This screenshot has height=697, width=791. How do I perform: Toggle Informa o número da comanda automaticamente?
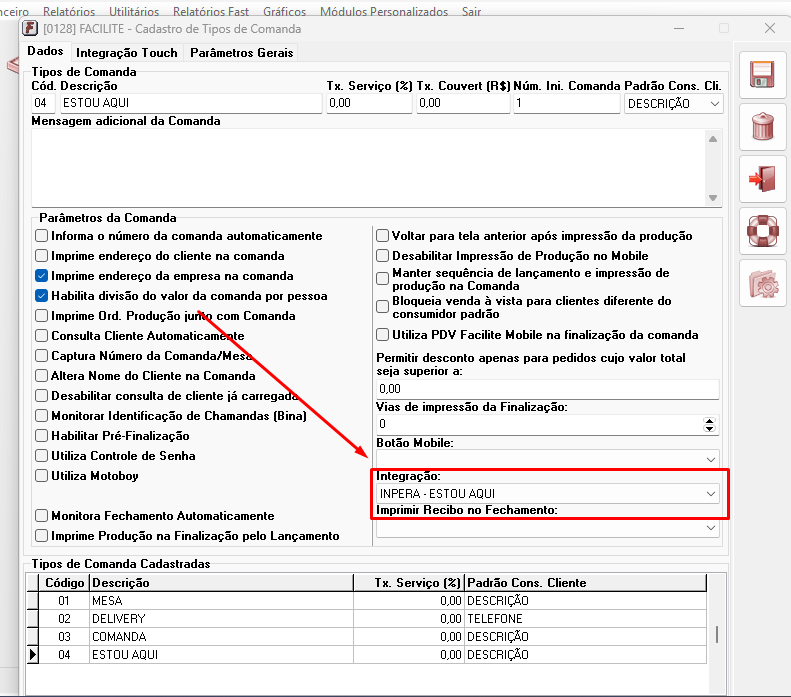41,236
